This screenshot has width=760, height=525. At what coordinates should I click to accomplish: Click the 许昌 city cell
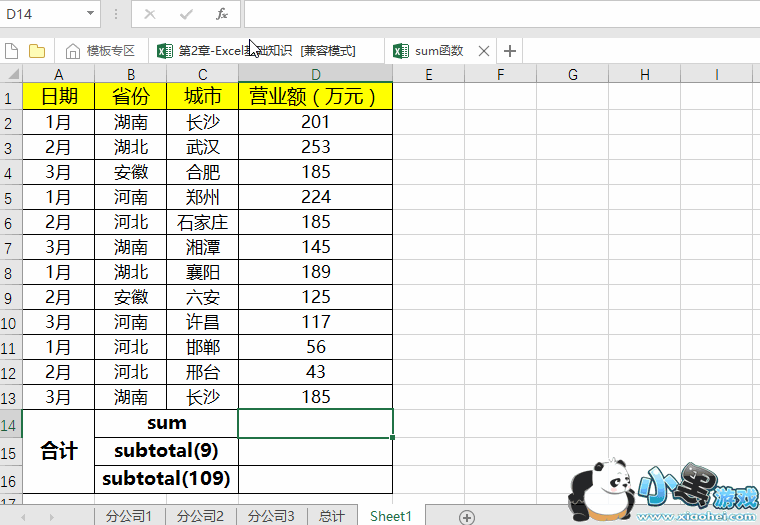[203, 322]
